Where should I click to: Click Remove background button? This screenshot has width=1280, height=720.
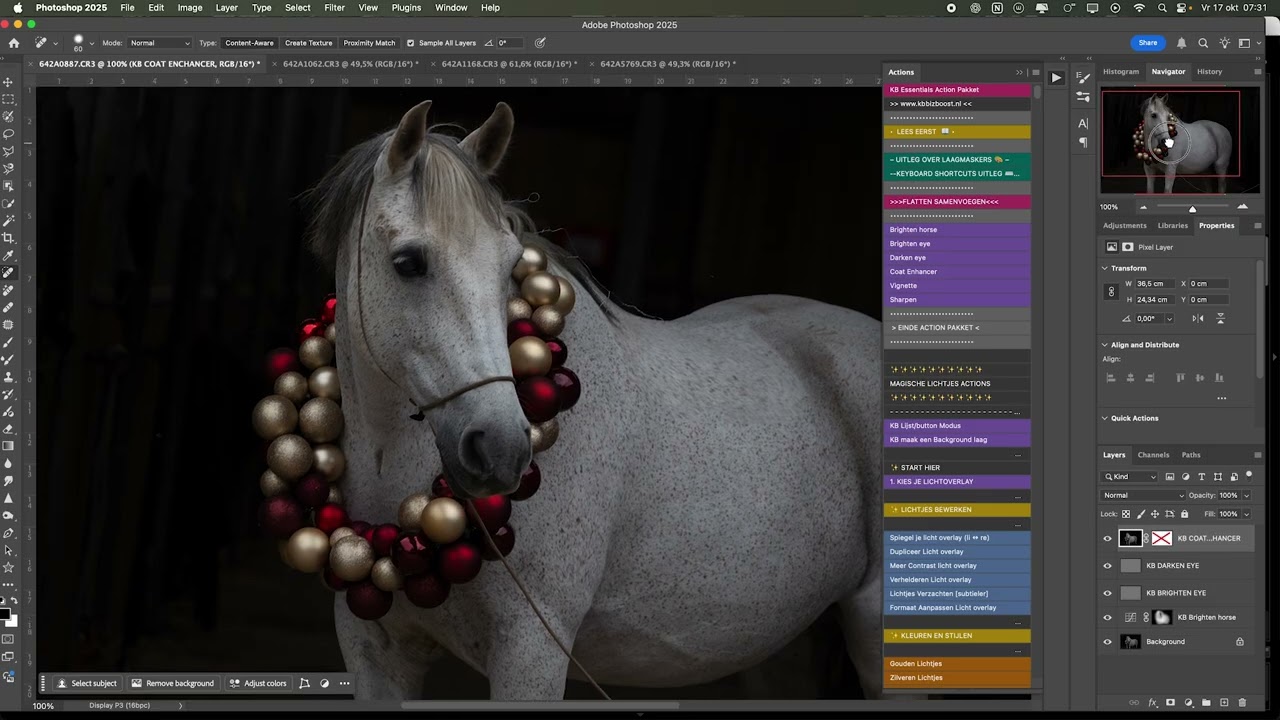pos(173,684)
